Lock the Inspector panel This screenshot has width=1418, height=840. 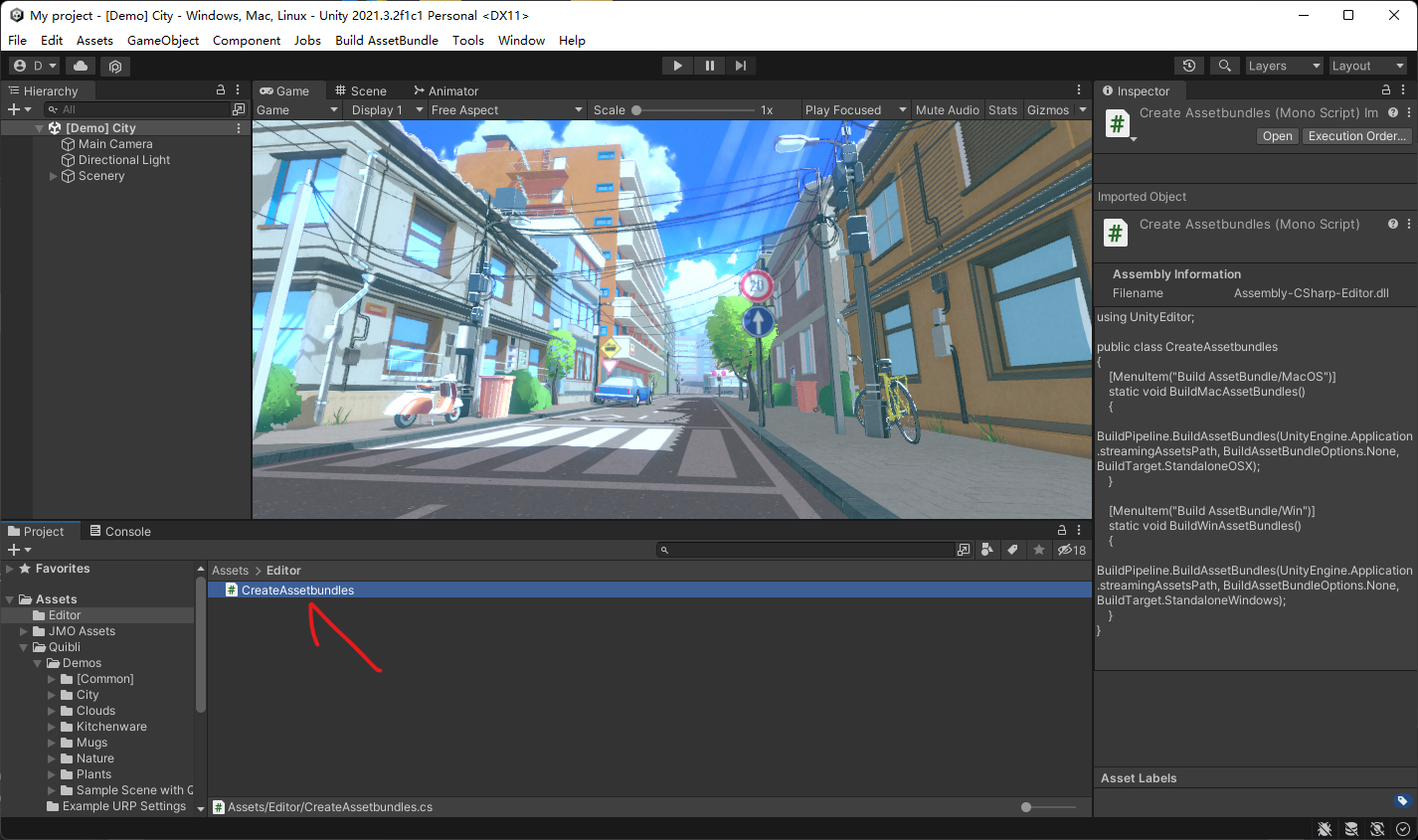click(1386, 89)
